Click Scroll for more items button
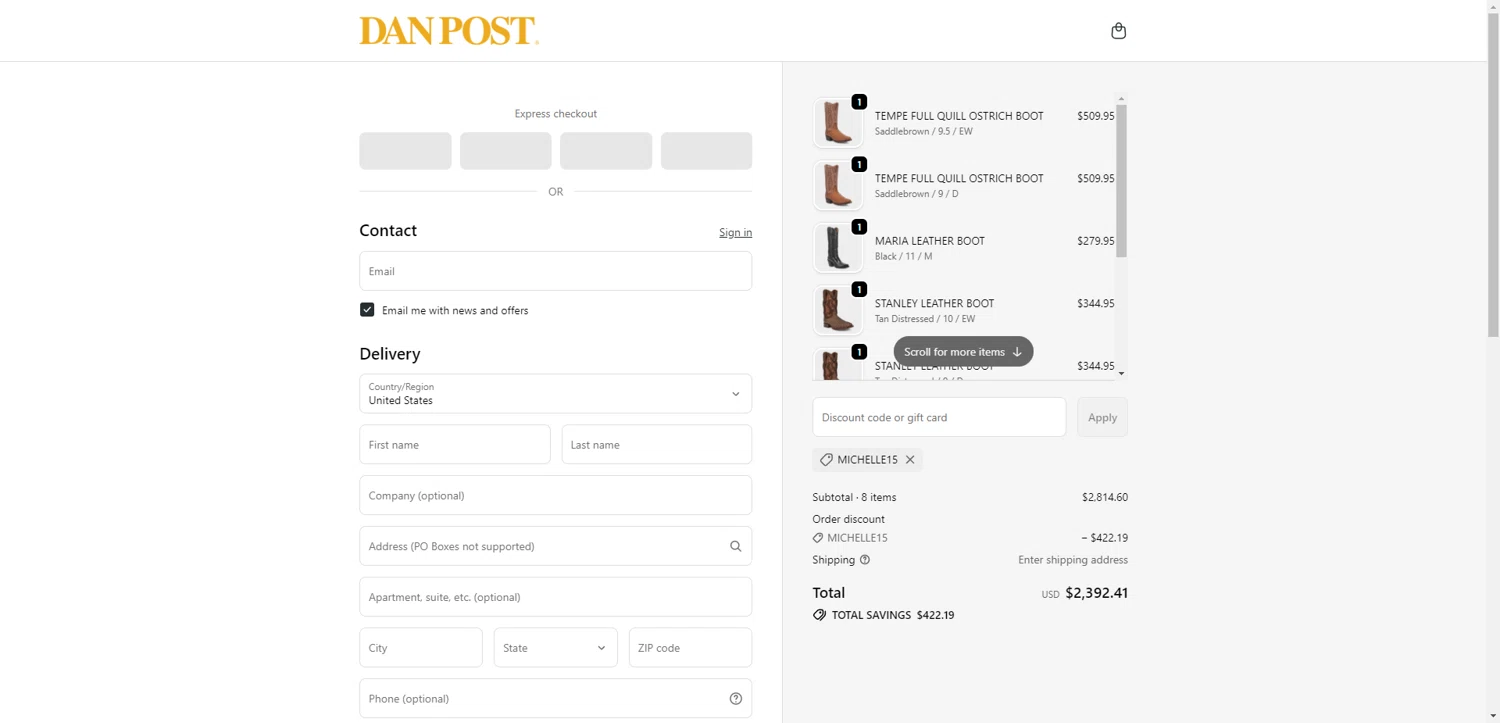Image resolution: width=1500 pixels, height=723 pixels. (x=963, y=352)
